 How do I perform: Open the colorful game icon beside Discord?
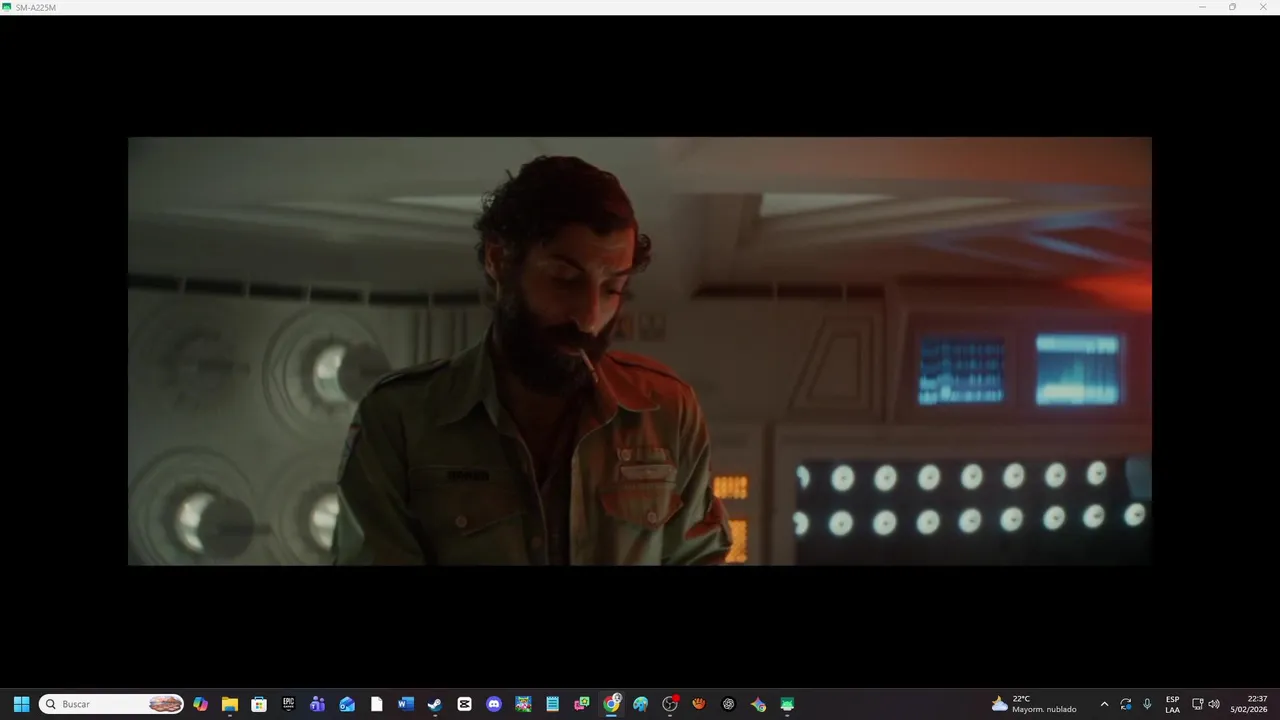(523, 704)
